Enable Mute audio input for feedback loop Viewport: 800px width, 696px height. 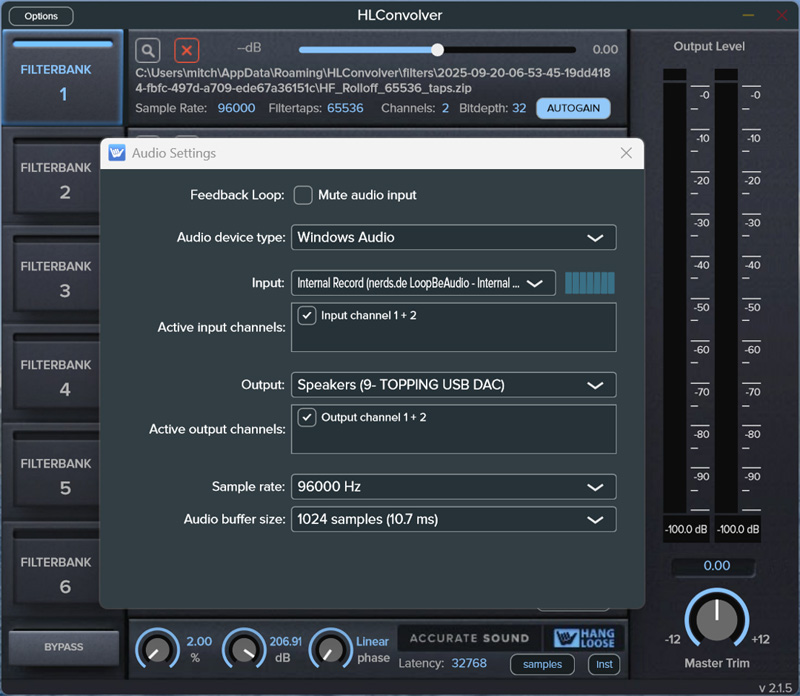click(303, 195)
